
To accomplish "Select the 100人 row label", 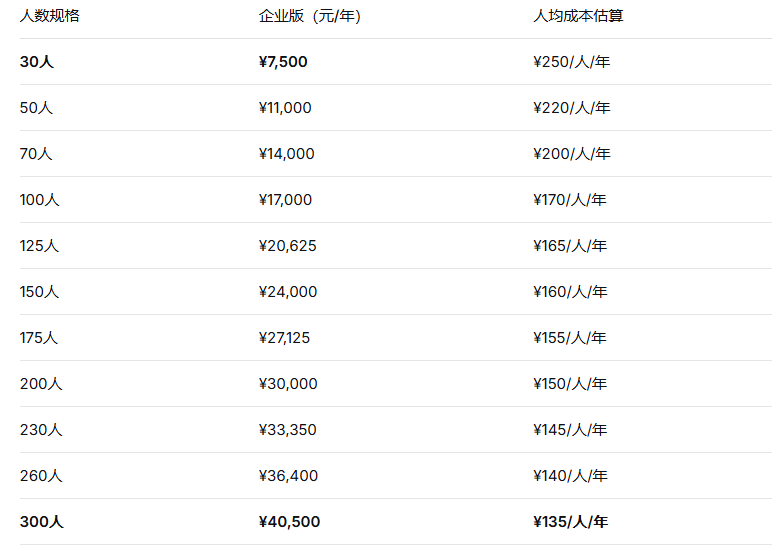I will [40, 200].
